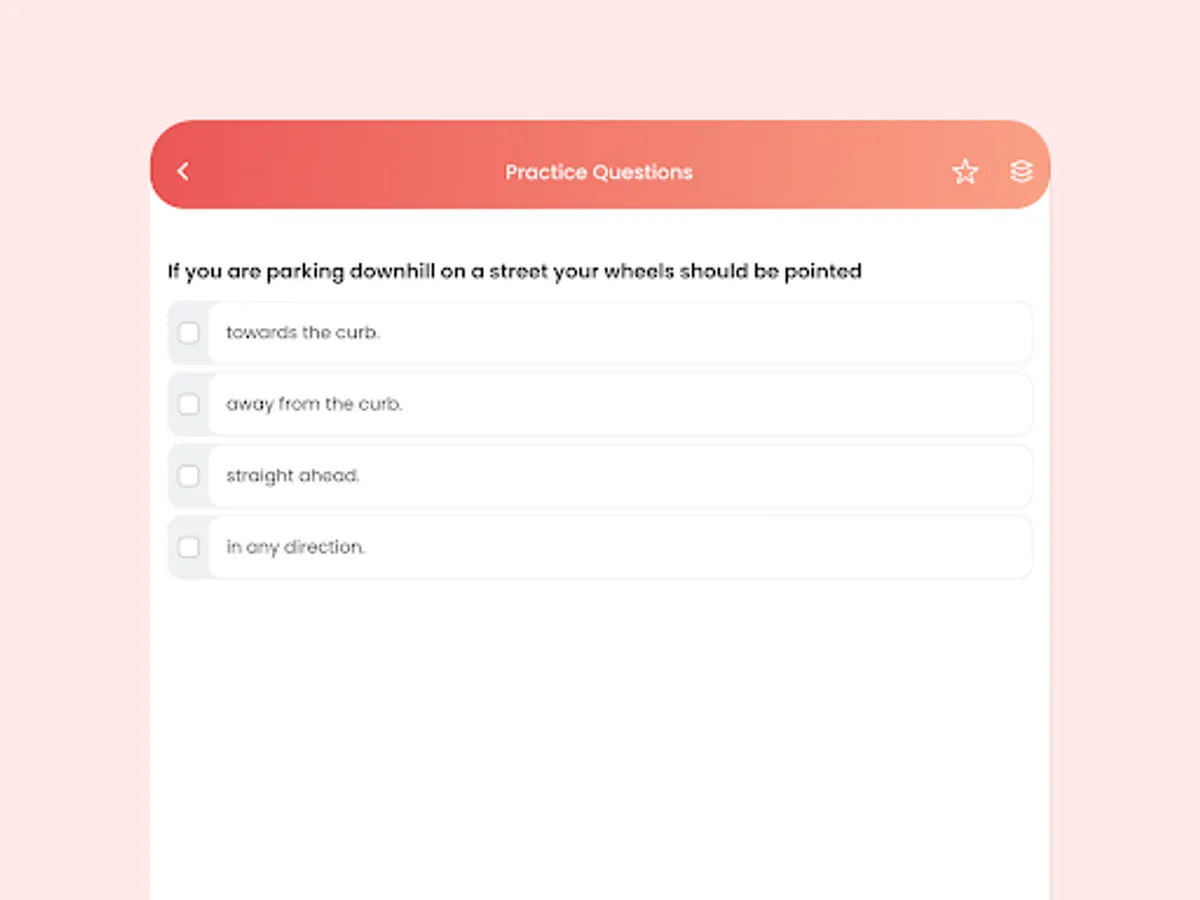Click the parking downhill question text
Viewport: 1200px width, 900px height.
point(514,271)
